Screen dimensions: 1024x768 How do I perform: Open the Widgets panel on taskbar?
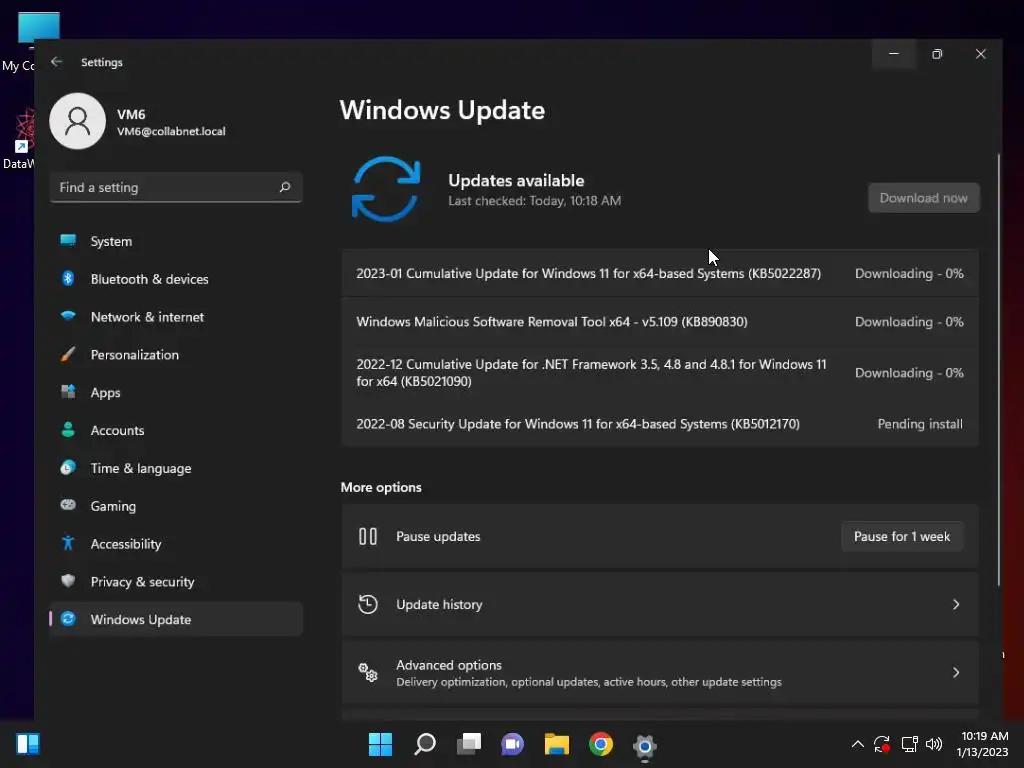[28, 744]
